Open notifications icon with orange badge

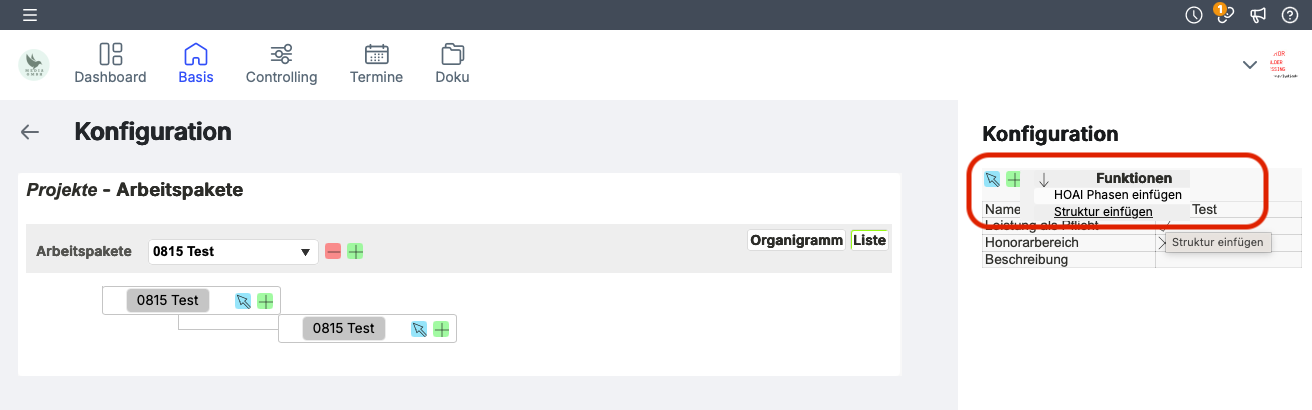tap(1225, 15)
